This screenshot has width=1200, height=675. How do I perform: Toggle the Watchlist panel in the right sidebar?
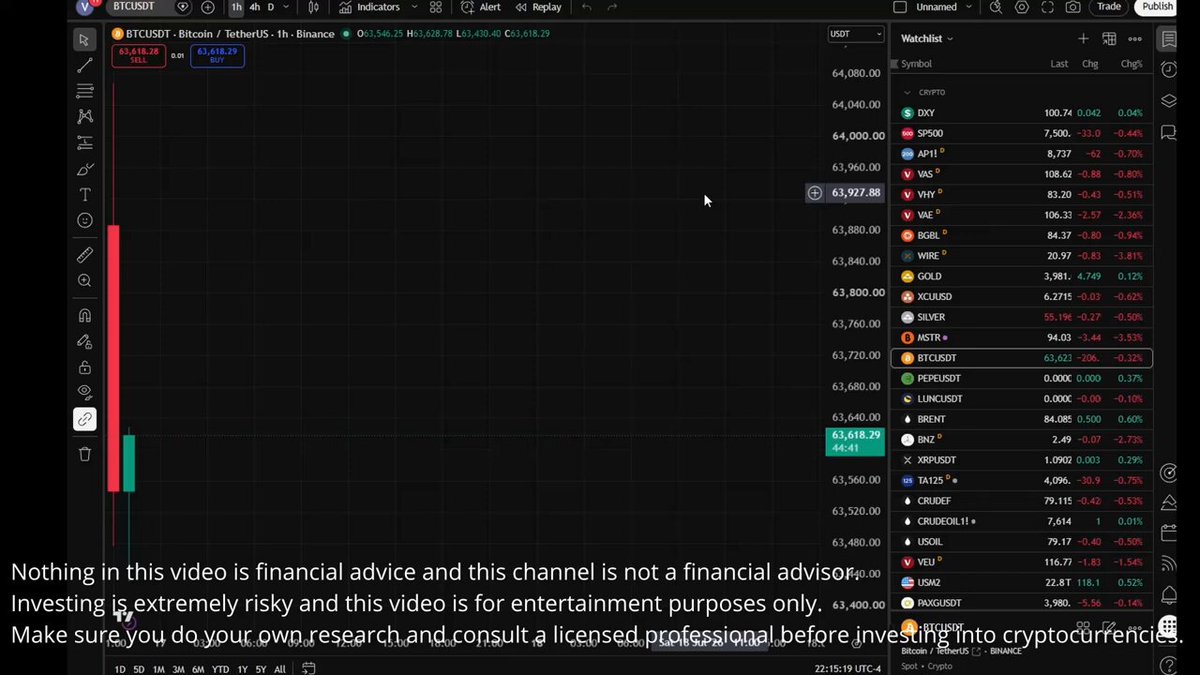[1168, 39]
